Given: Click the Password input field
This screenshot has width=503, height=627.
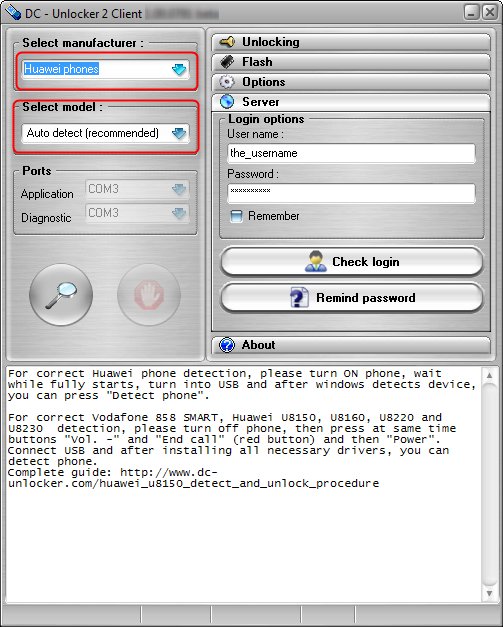Looking at the screenshot, I should (351, 194).
